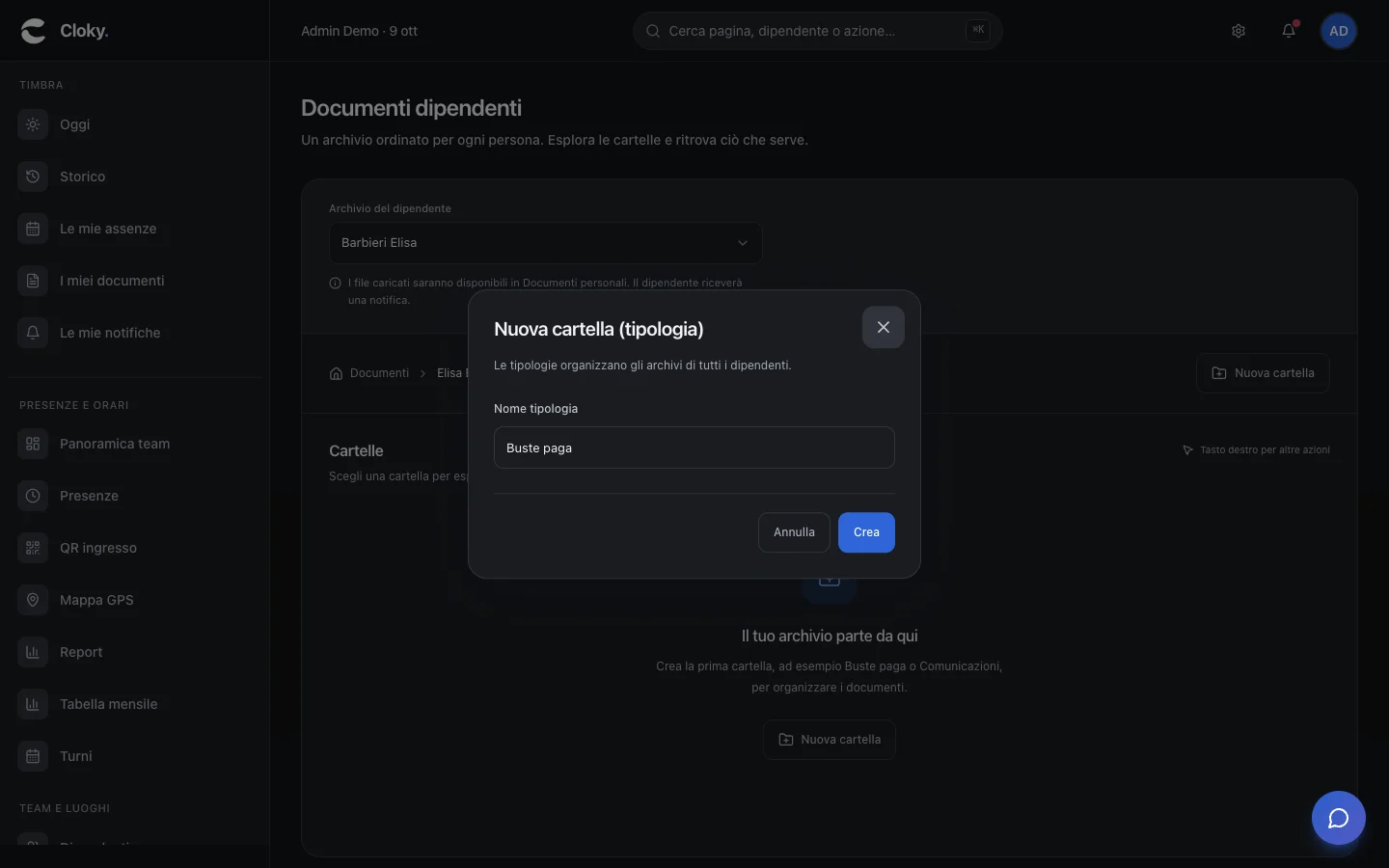Click the Nome tipologia text field
The height and width of the screenshot is (868, 1389).
click(694, 448)
